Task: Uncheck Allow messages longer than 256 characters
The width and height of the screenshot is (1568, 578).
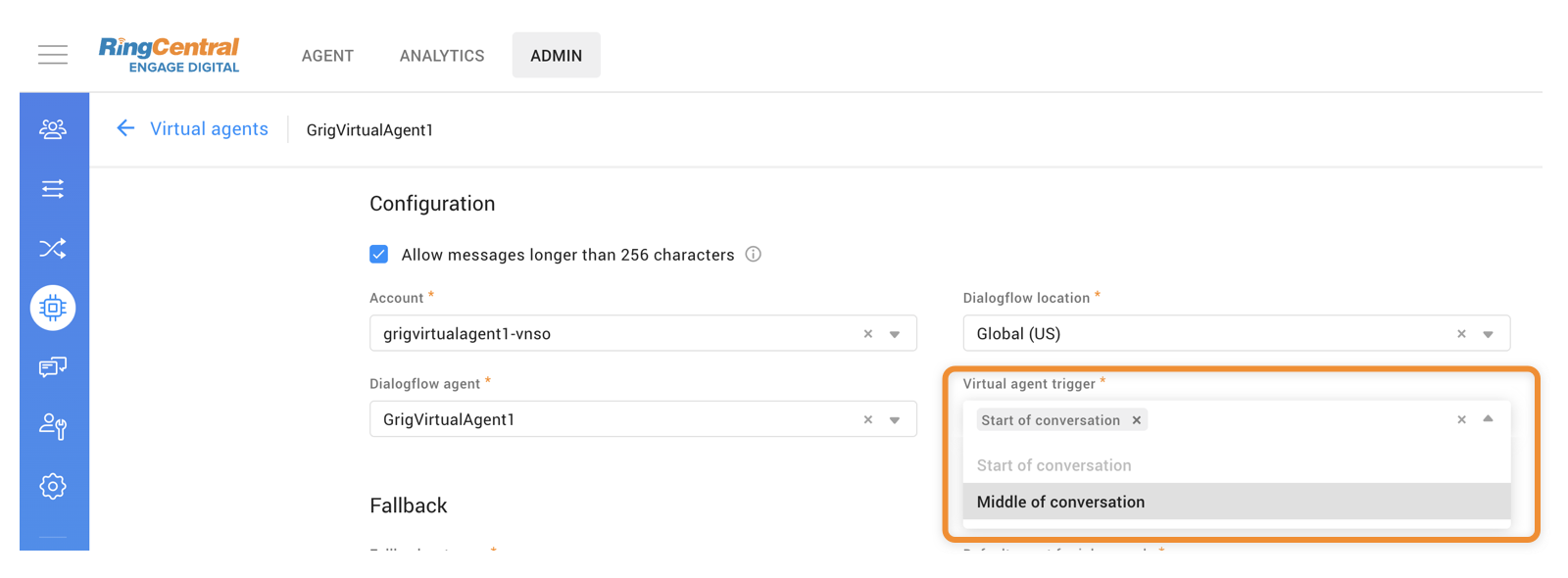Action: [x=379, y=255]
